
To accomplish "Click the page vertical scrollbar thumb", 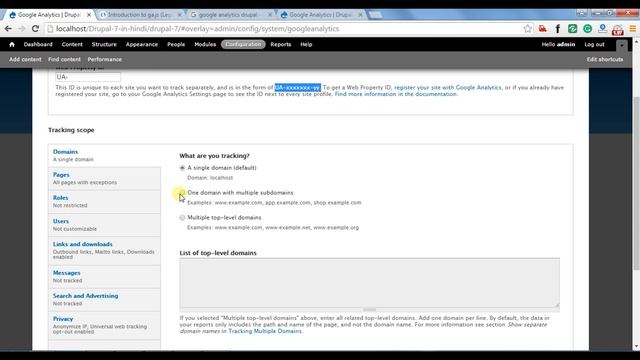I will (636, 184).
